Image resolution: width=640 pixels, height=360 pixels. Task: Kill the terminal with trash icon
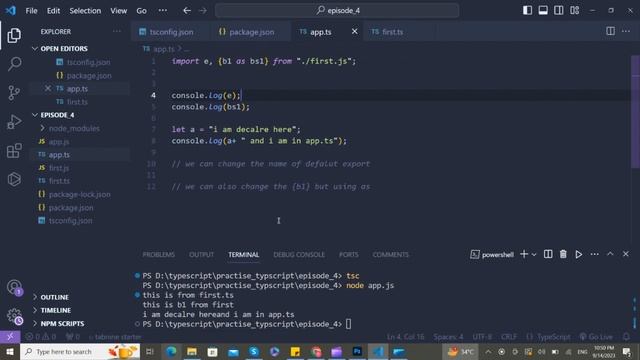coord(563,254)
